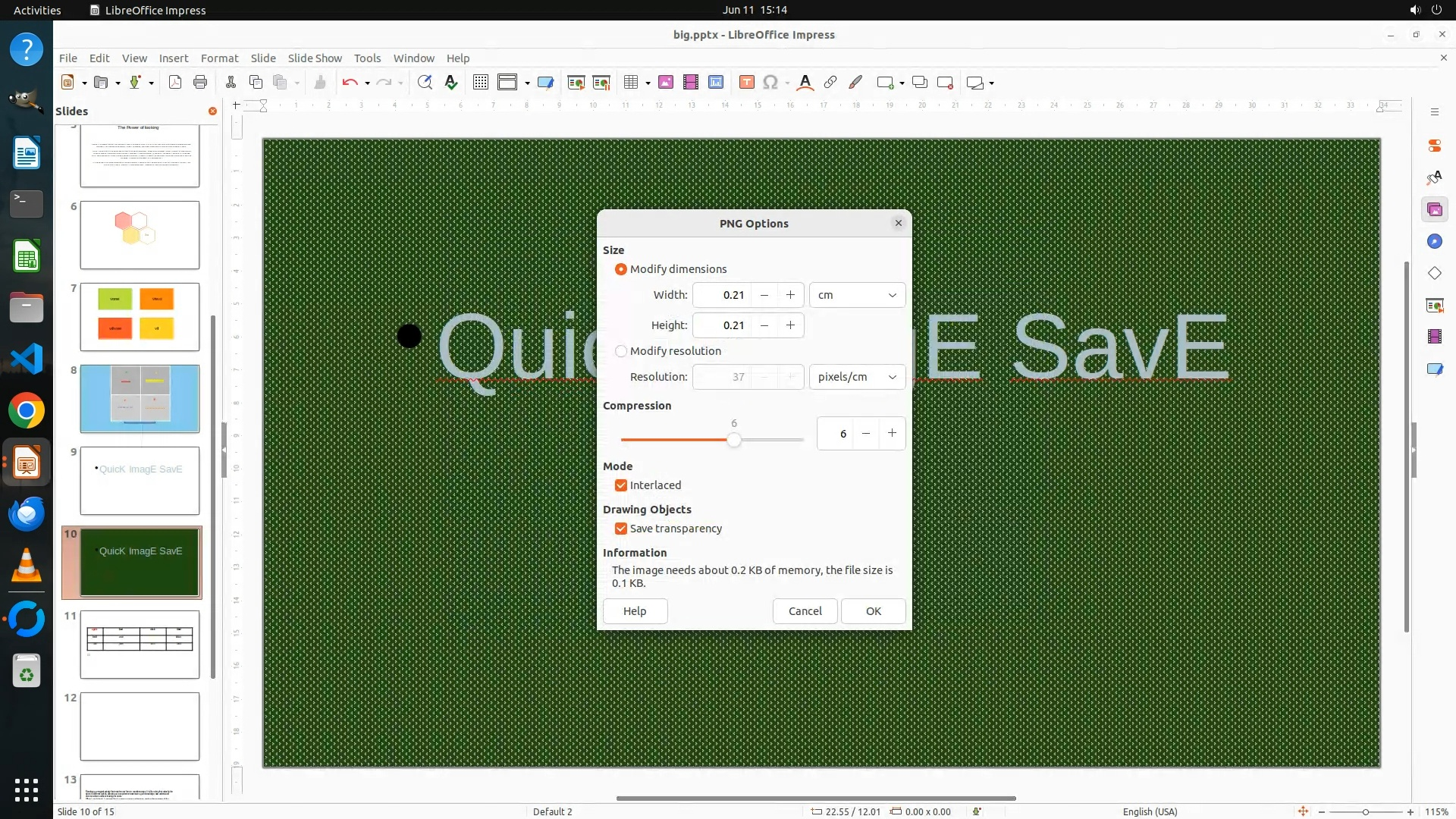Open the cm width unit dropdown
This screenshot has width=1456, height=819.
click(857, 295)
